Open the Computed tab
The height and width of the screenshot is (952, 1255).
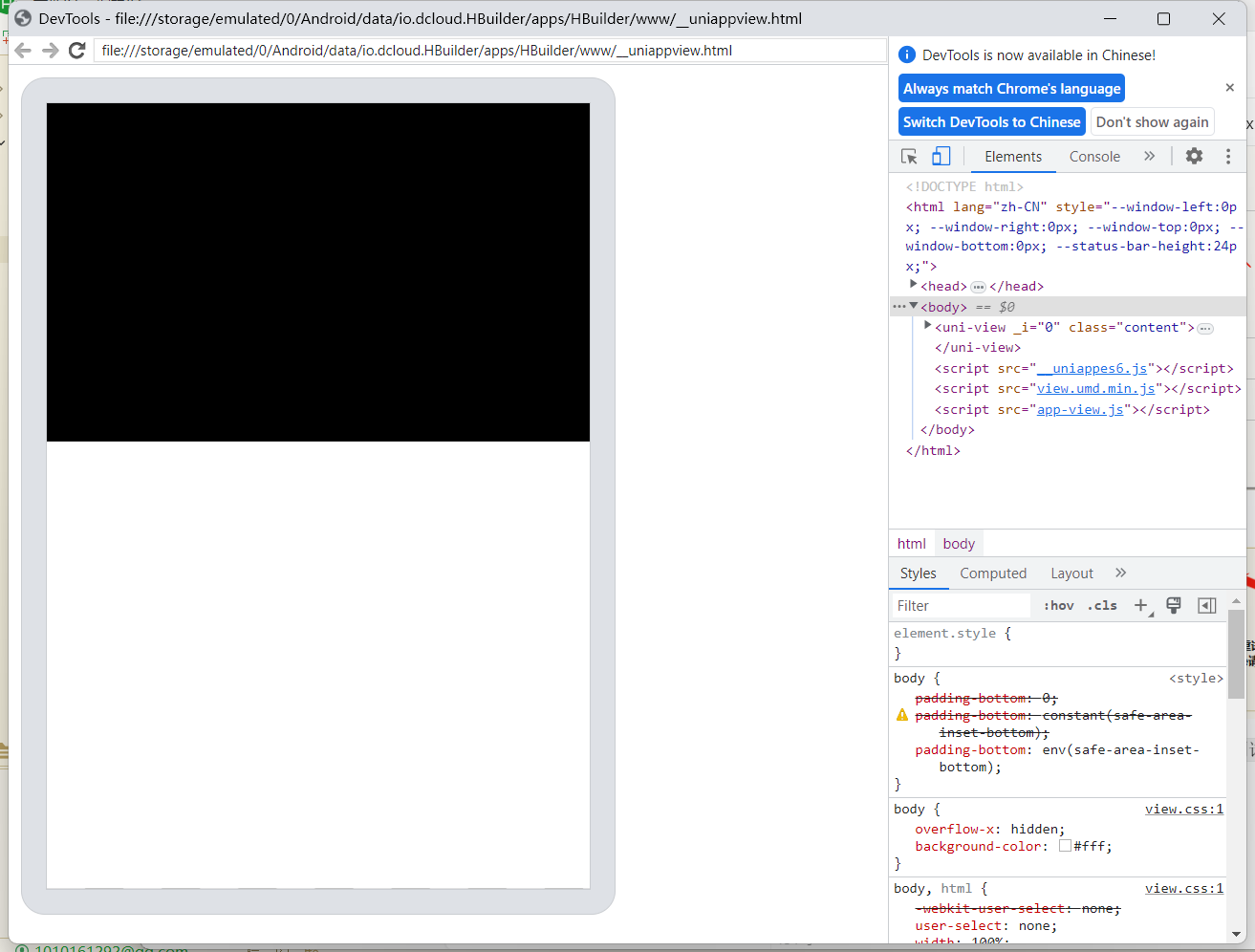coord(993,573)
